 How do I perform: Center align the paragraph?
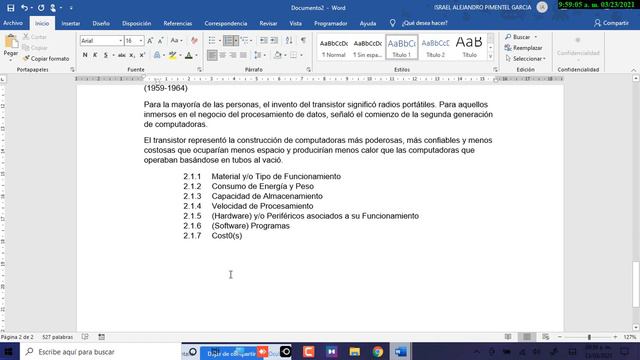(x=222, y=55)
